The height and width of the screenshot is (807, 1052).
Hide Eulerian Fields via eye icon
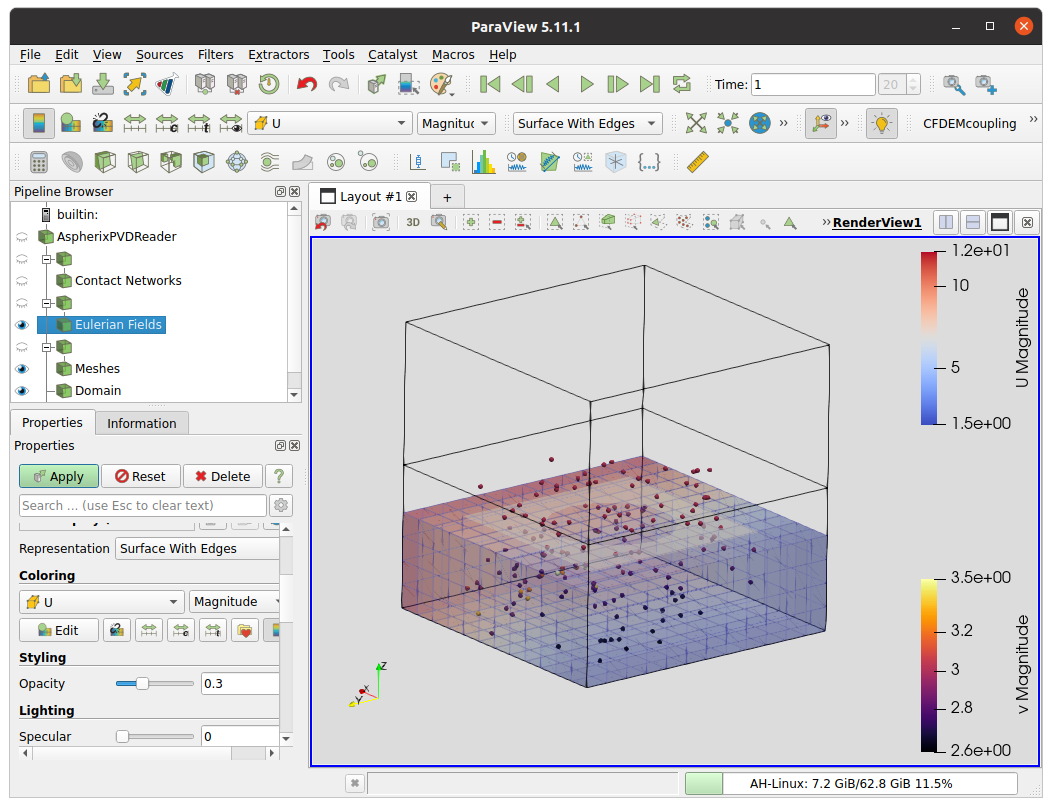point(22,325)
